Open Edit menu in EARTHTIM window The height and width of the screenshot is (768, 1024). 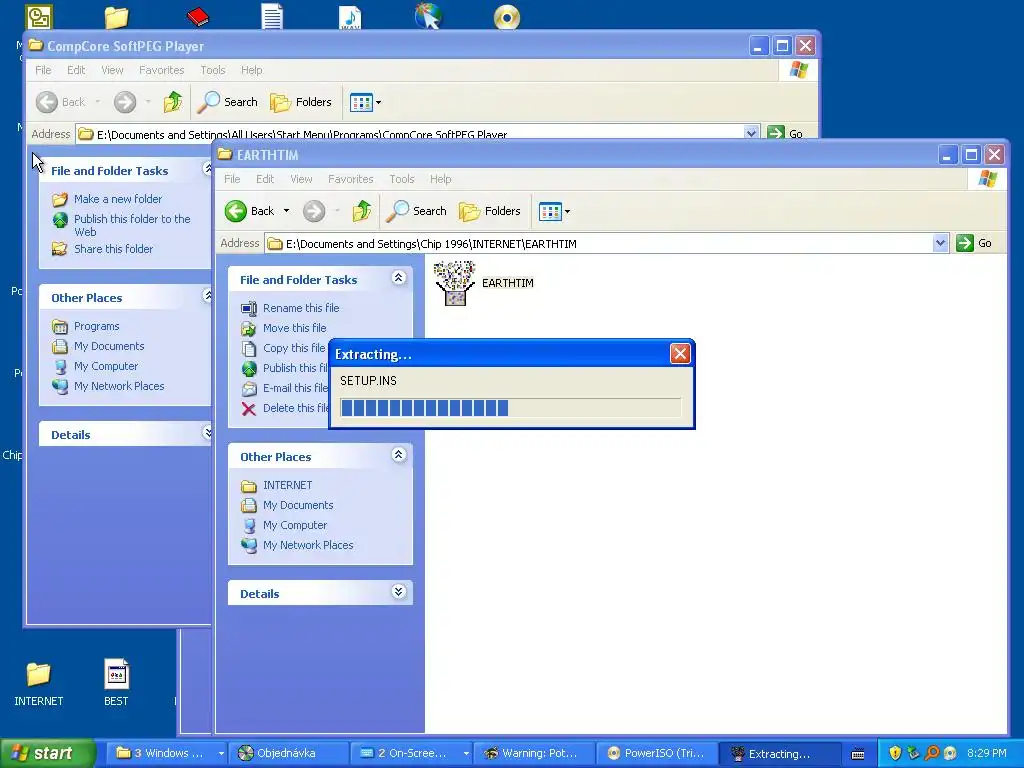(x=264, y=179)
